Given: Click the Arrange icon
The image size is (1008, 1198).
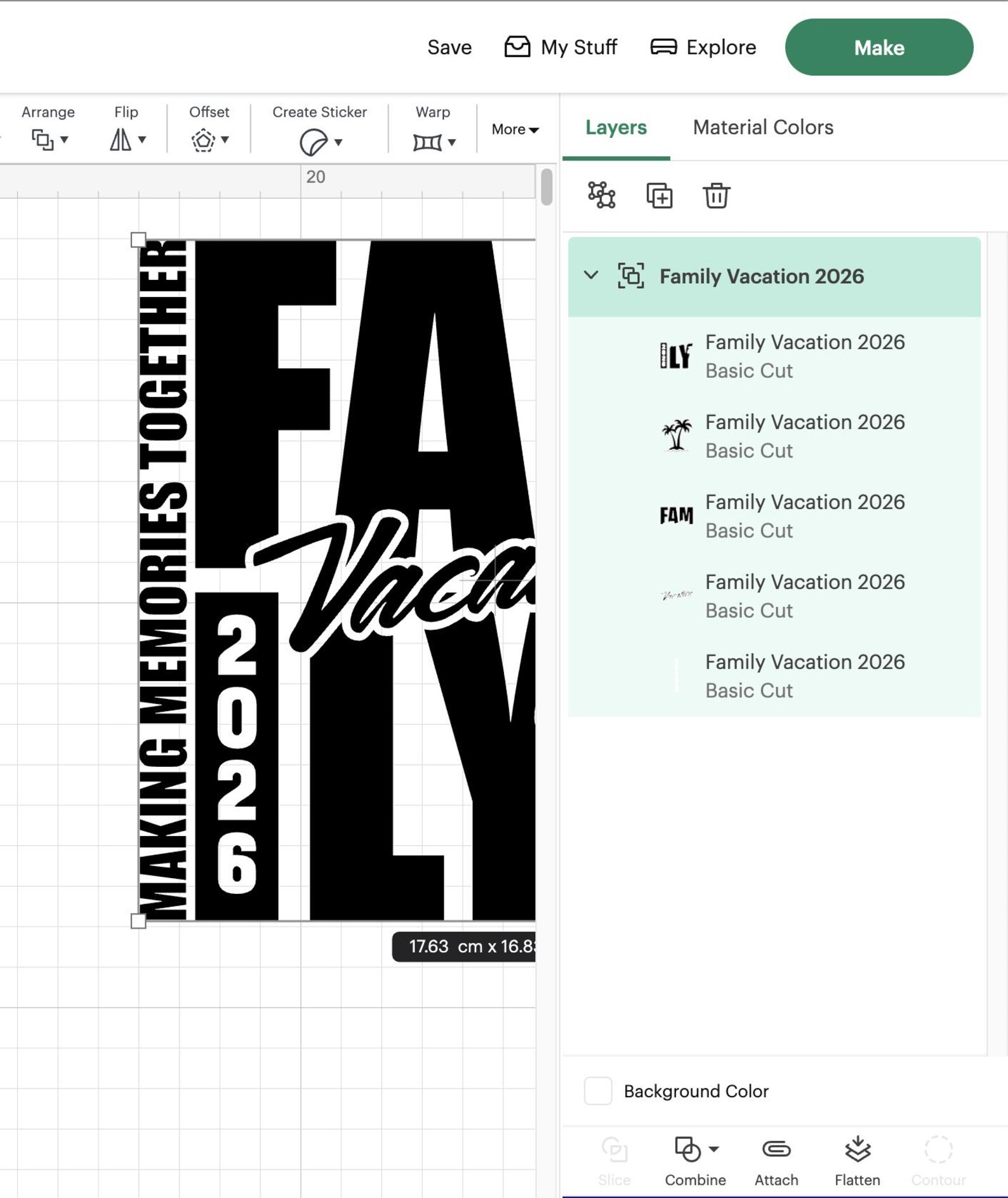Looking at the screenshot, I should (x=43, y=140).
